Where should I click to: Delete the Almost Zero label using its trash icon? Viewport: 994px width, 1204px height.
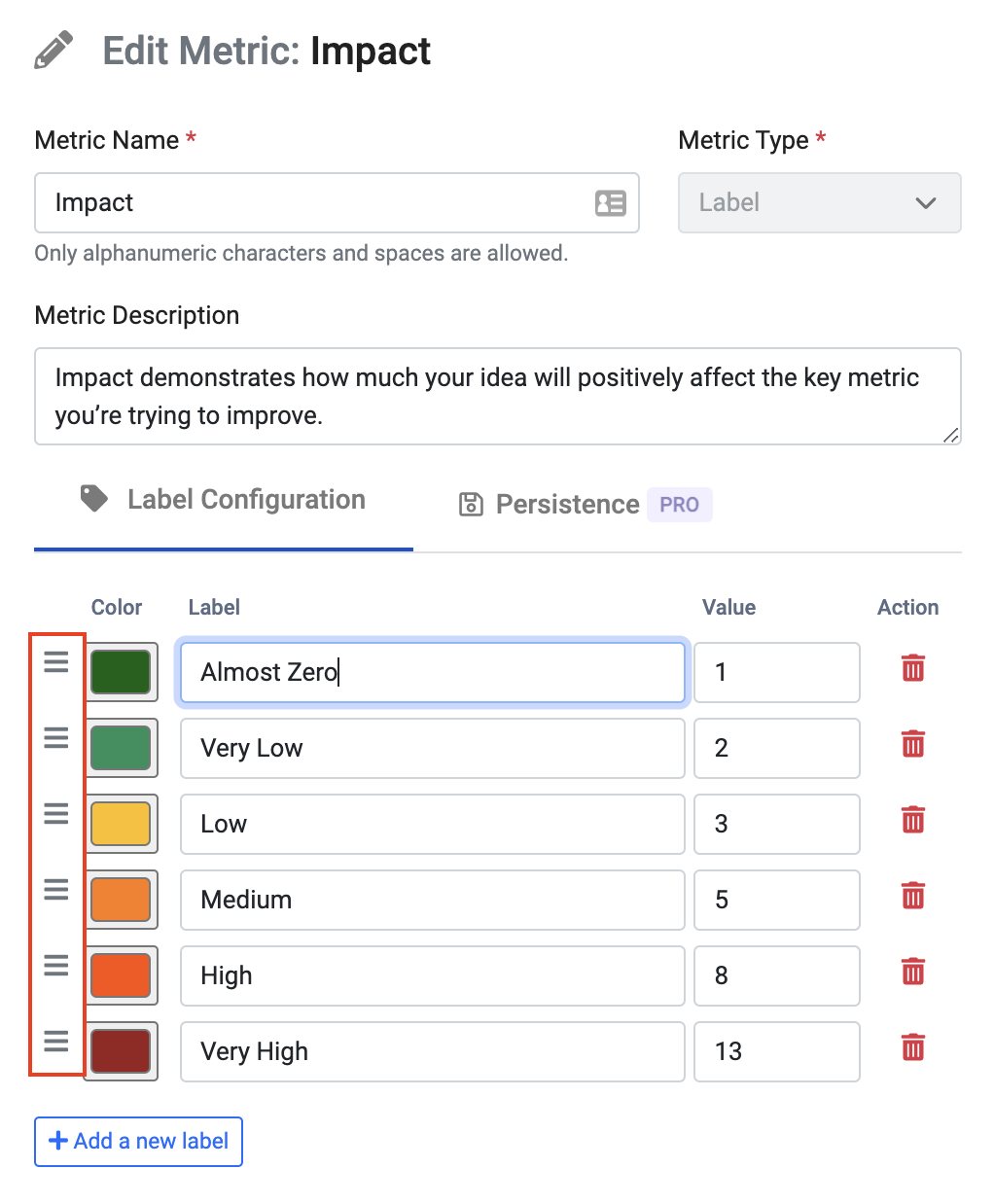pos(912,668)
